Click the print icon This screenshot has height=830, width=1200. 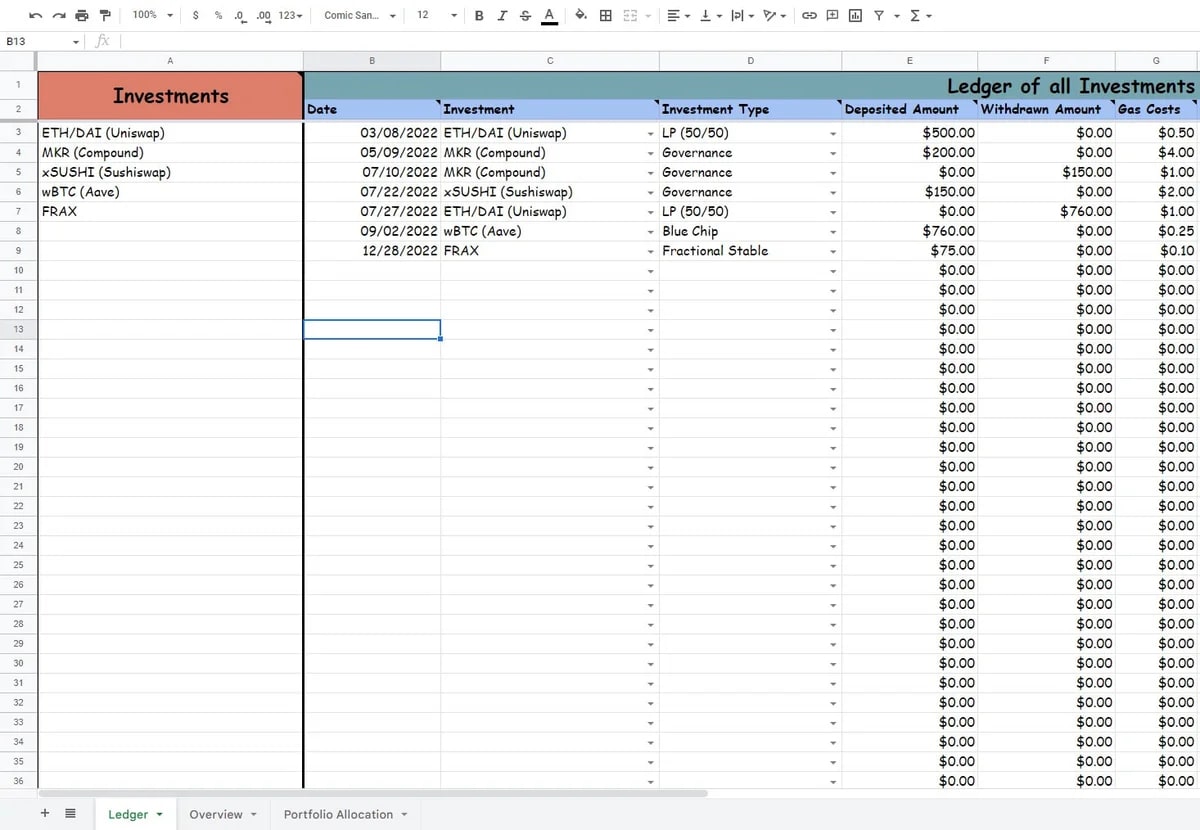click(x=82, y=16)
